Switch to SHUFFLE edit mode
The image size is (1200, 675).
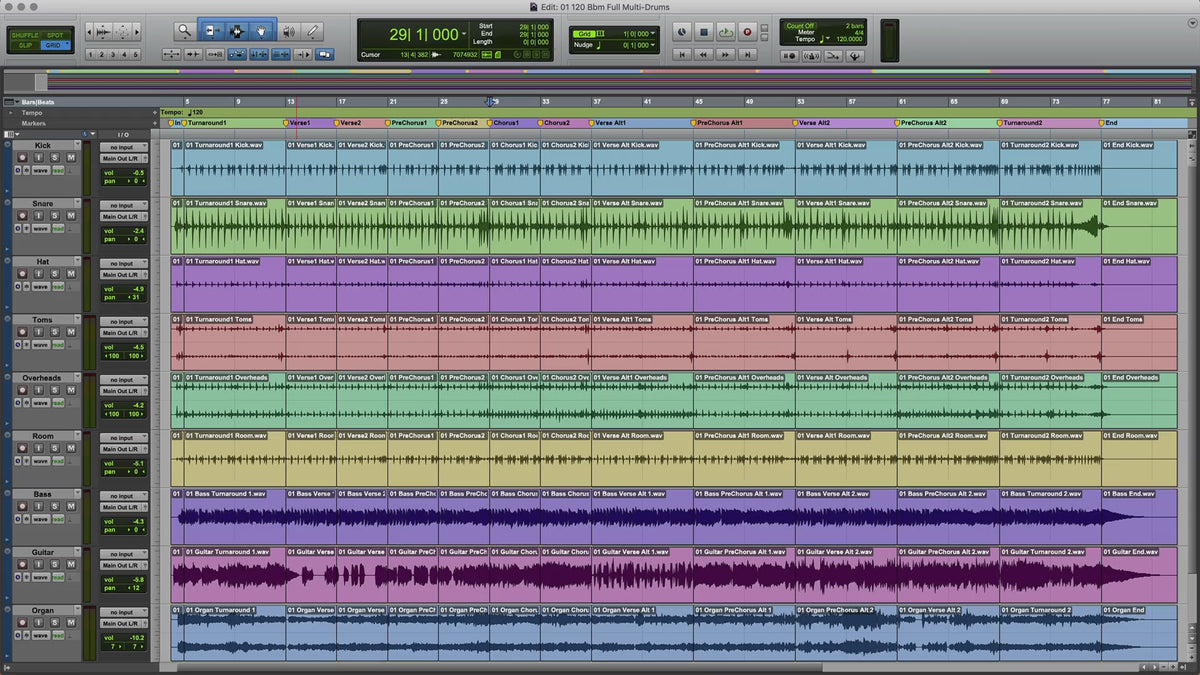(25, 35)
